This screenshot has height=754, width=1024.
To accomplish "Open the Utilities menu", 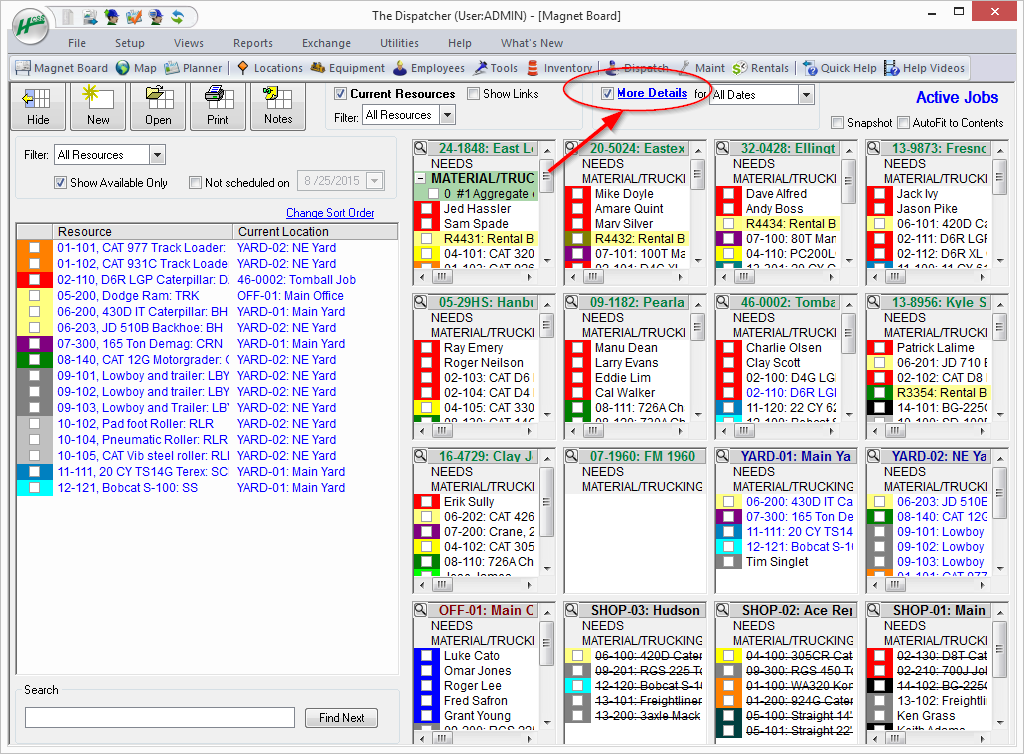I will tap(399, 43).
